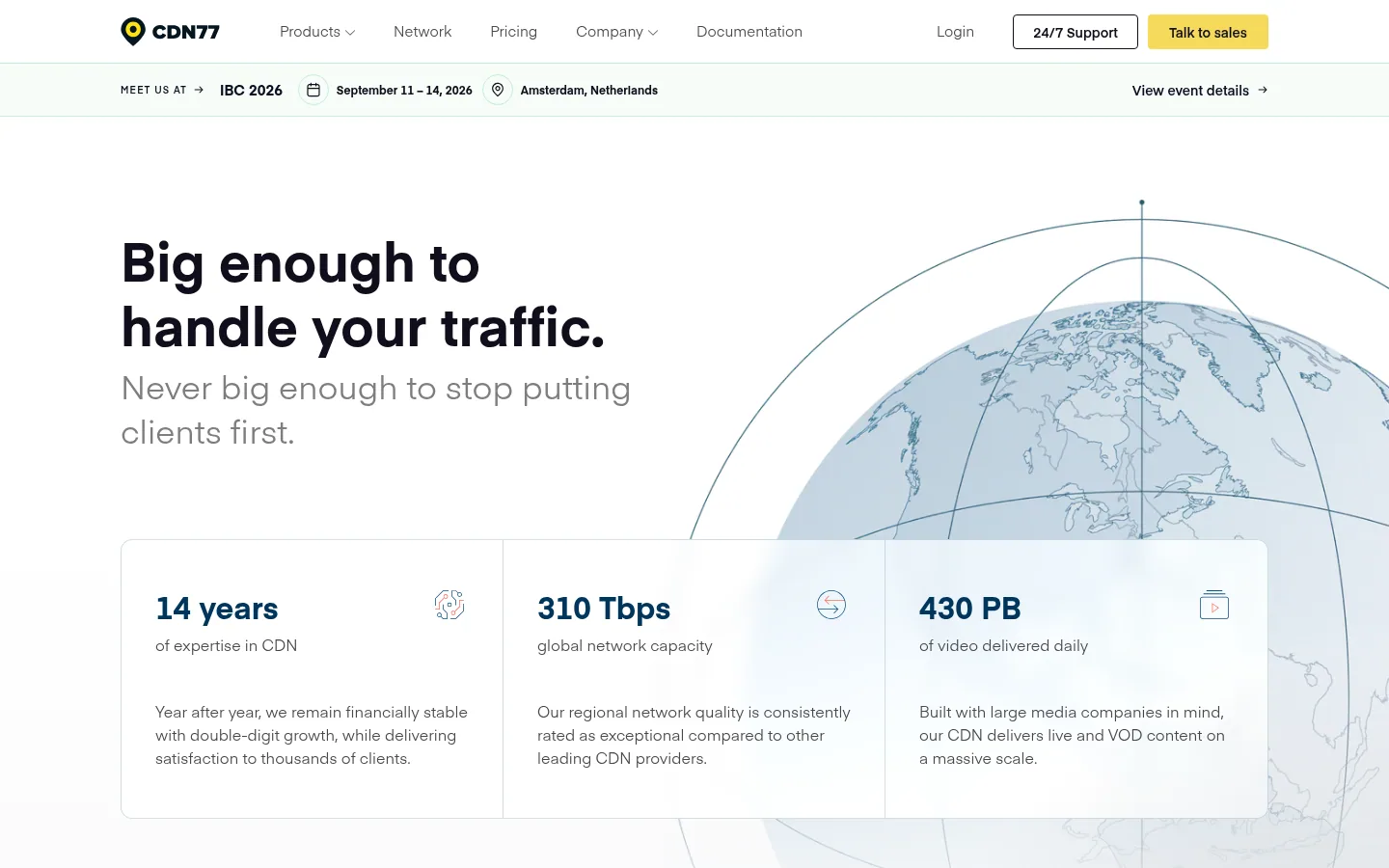This screenshot has height=868, width=1389.
Task: Click the Amsterdam, Netherlands location text
Action: [x=589, y=90]
